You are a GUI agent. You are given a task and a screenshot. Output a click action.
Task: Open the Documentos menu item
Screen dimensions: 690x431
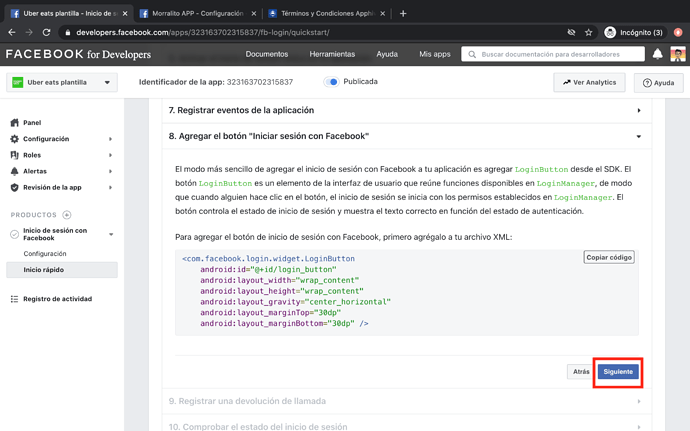point(266,54)
